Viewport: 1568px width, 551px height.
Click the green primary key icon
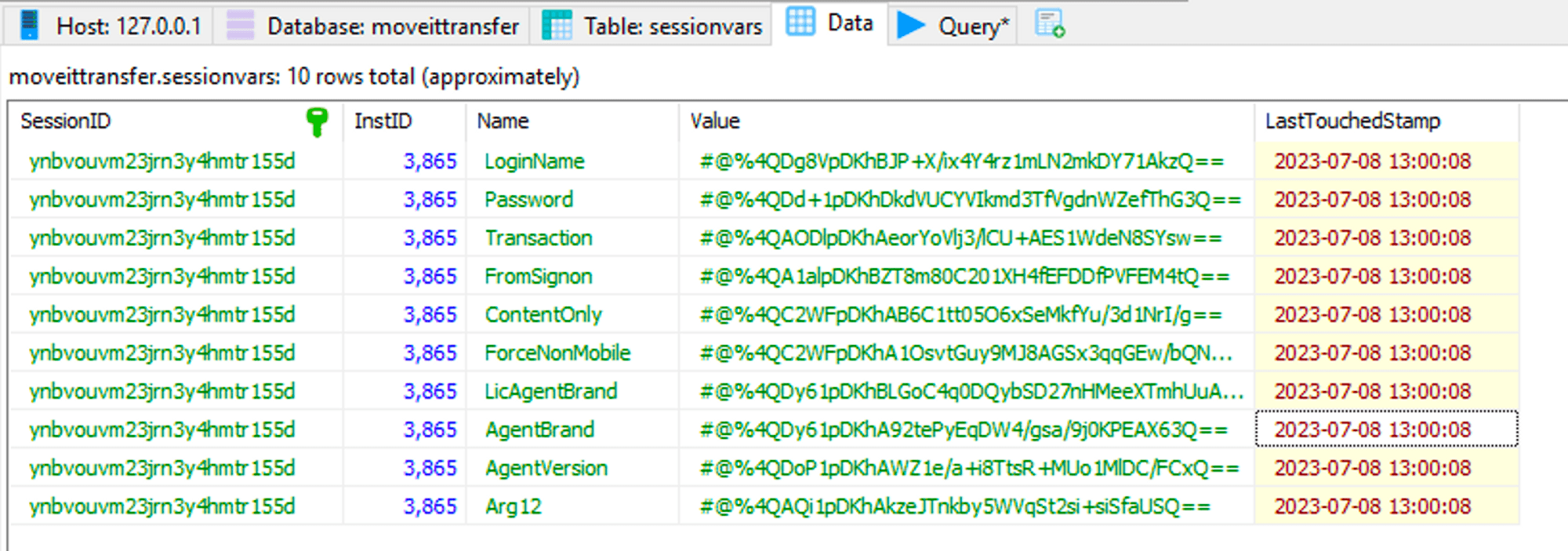[317, 121]
